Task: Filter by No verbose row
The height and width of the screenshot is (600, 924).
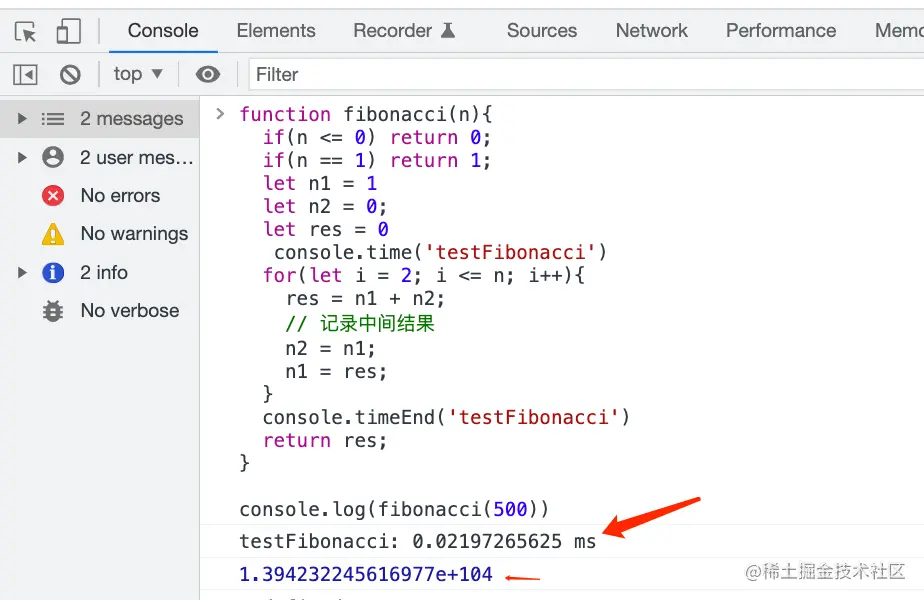Action: [100, 311]
